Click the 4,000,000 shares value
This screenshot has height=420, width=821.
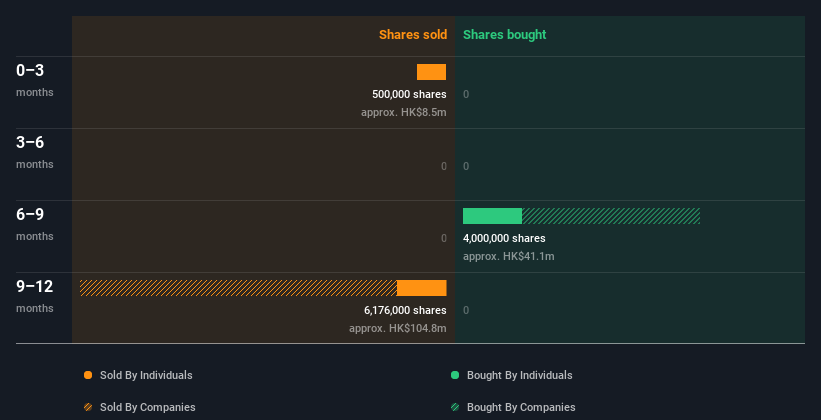(504, 238)
